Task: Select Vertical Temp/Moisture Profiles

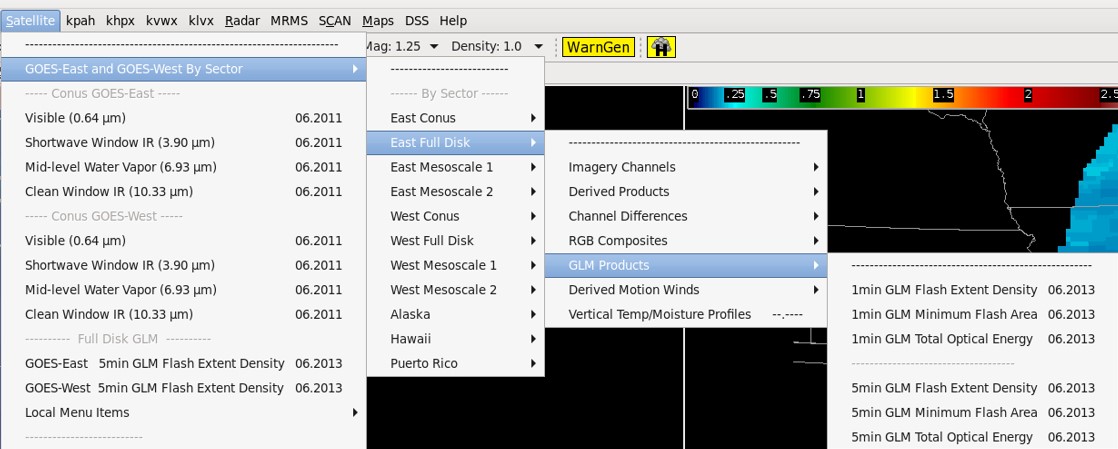Action: coord(686,314)
